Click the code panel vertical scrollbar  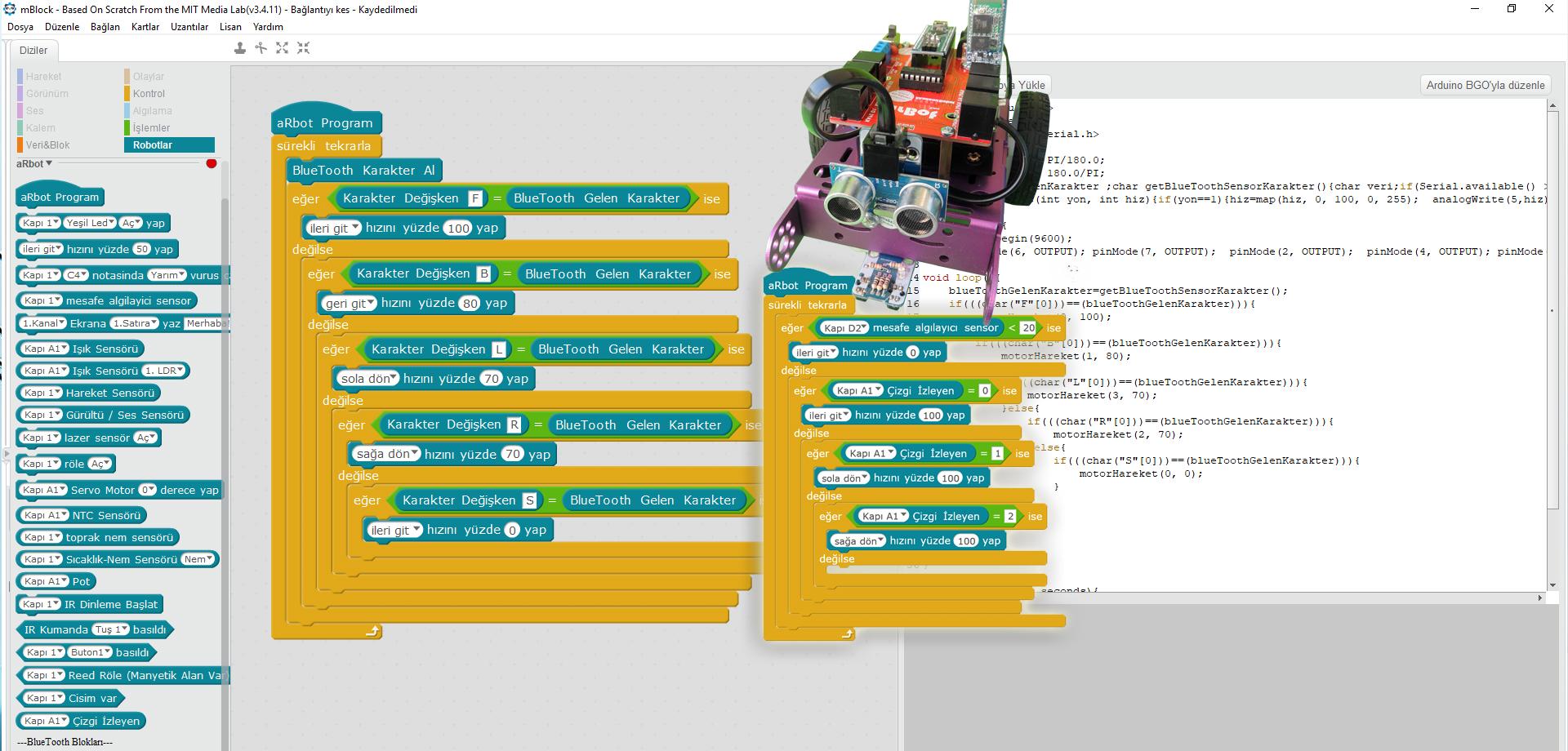pyautogui.click(x=1552, y=343)
